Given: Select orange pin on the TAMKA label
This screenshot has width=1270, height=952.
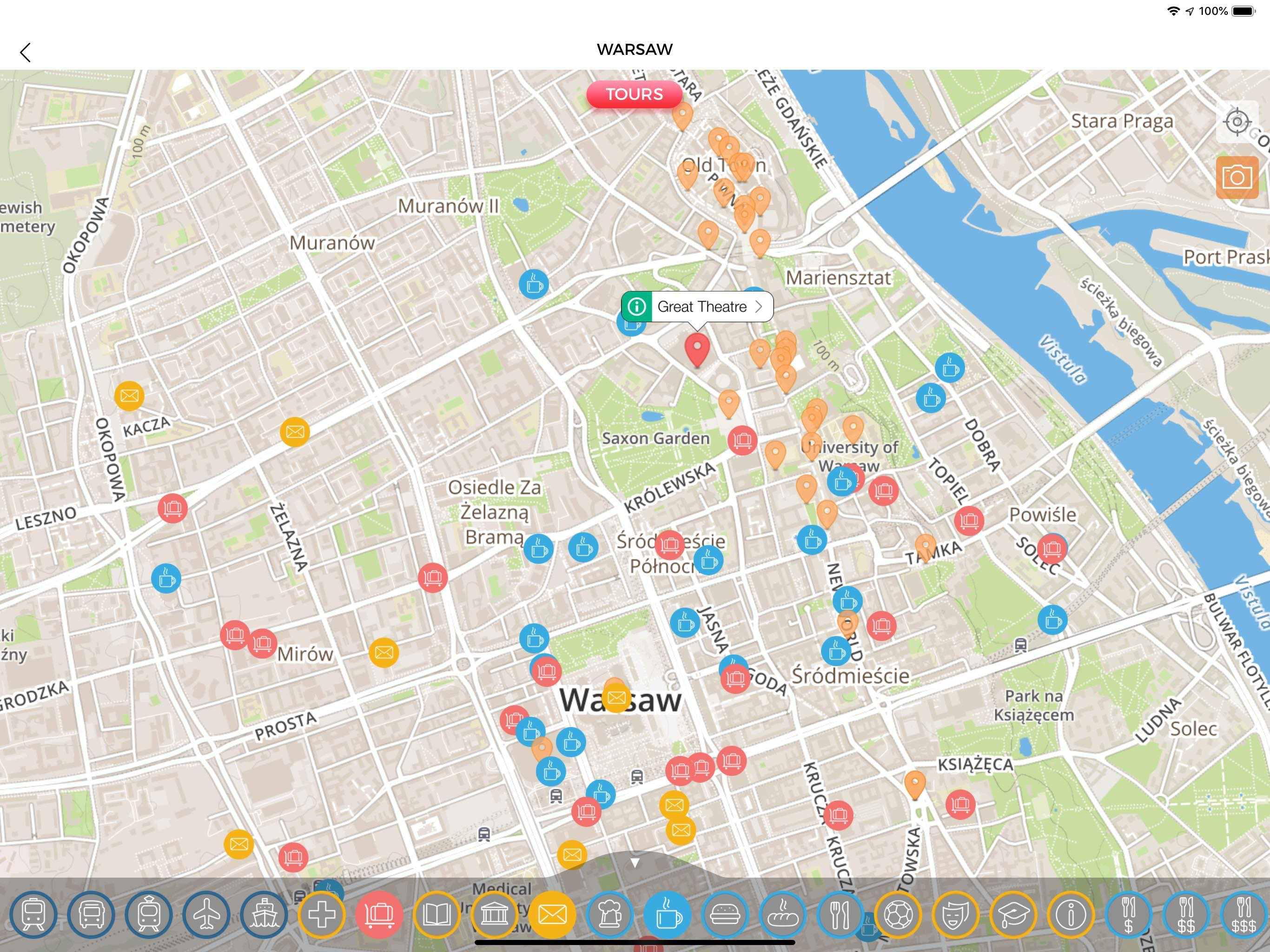Looking at the screenshot, I should coord(926,549).
